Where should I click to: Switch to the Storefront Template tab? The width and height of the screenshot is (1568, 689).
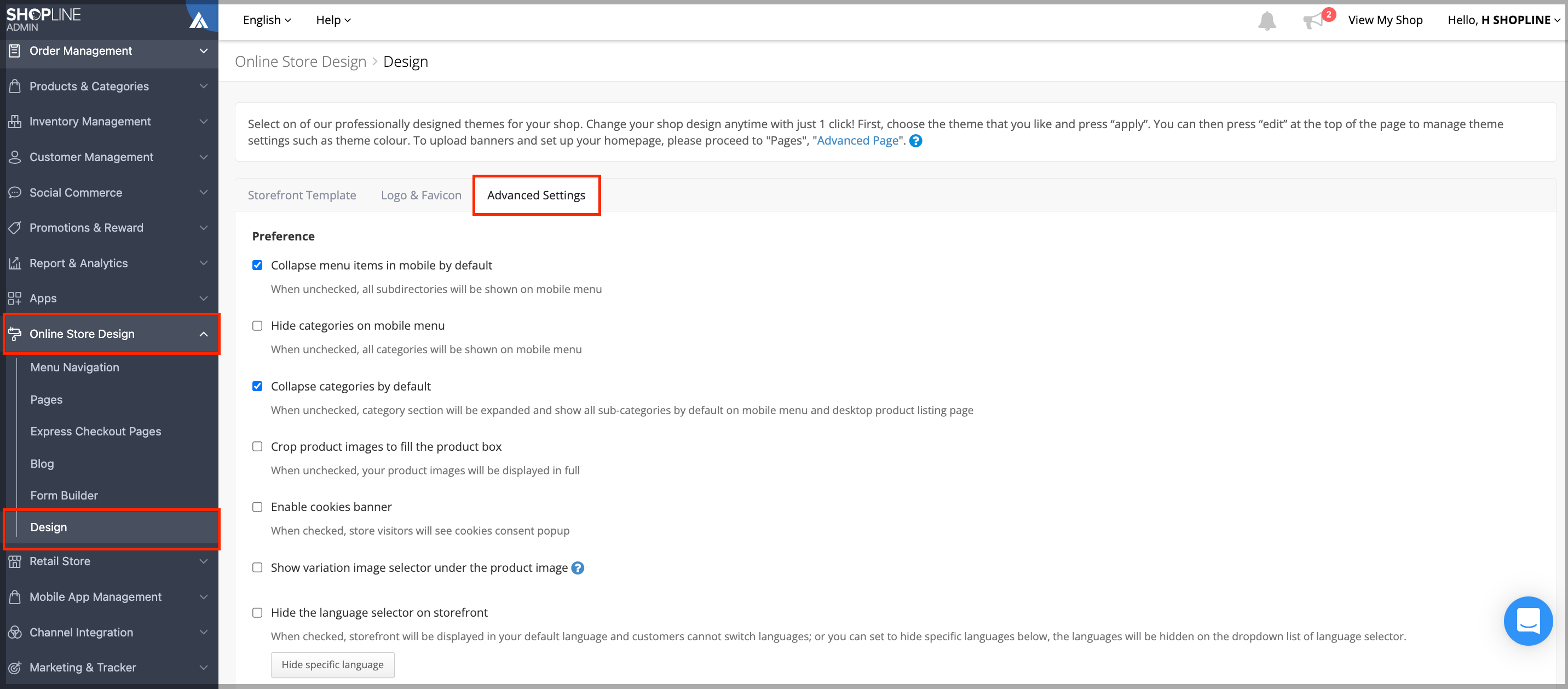point(302,195)
